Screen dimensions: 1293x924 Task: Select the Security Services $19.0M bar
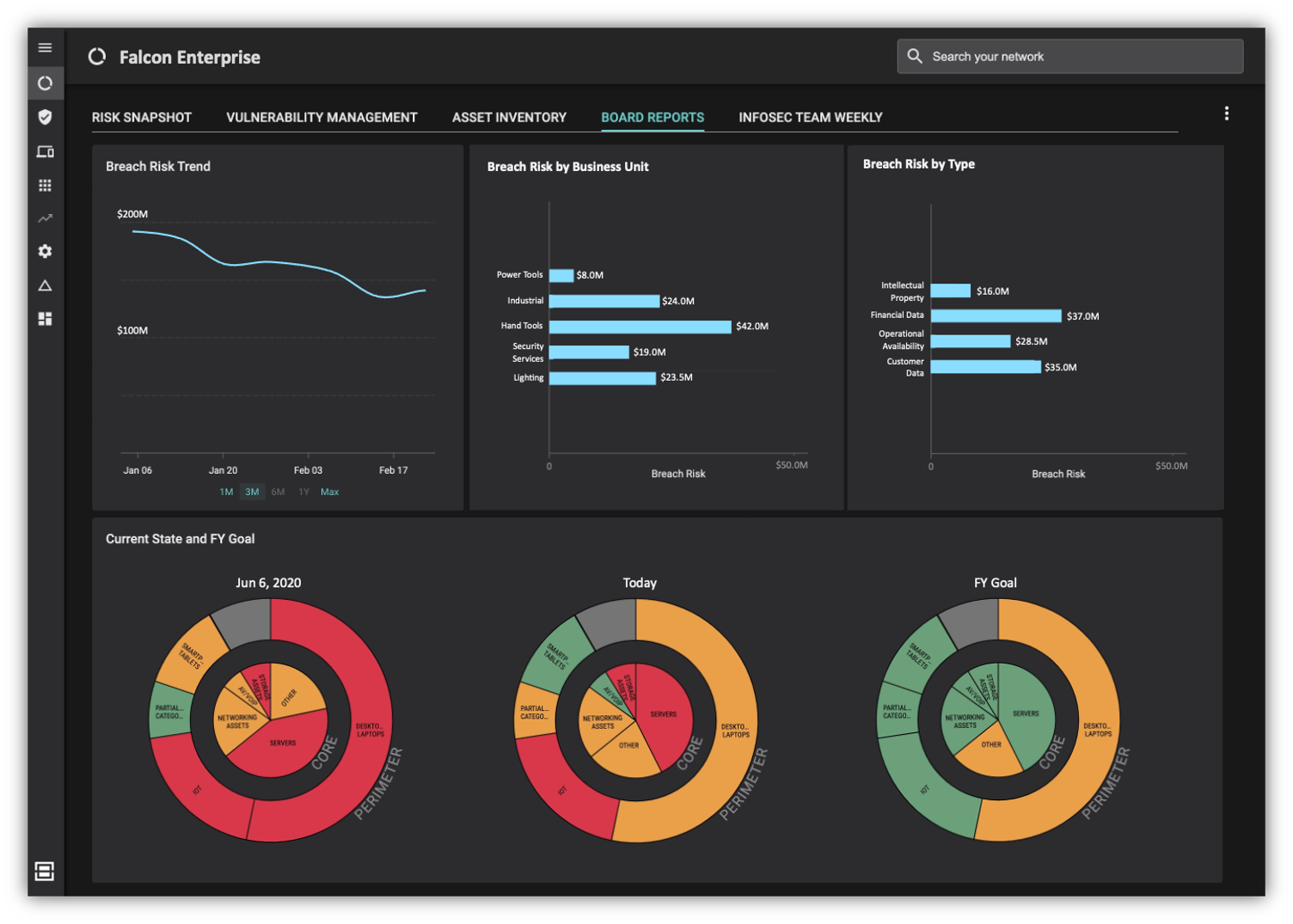(589, 352)
